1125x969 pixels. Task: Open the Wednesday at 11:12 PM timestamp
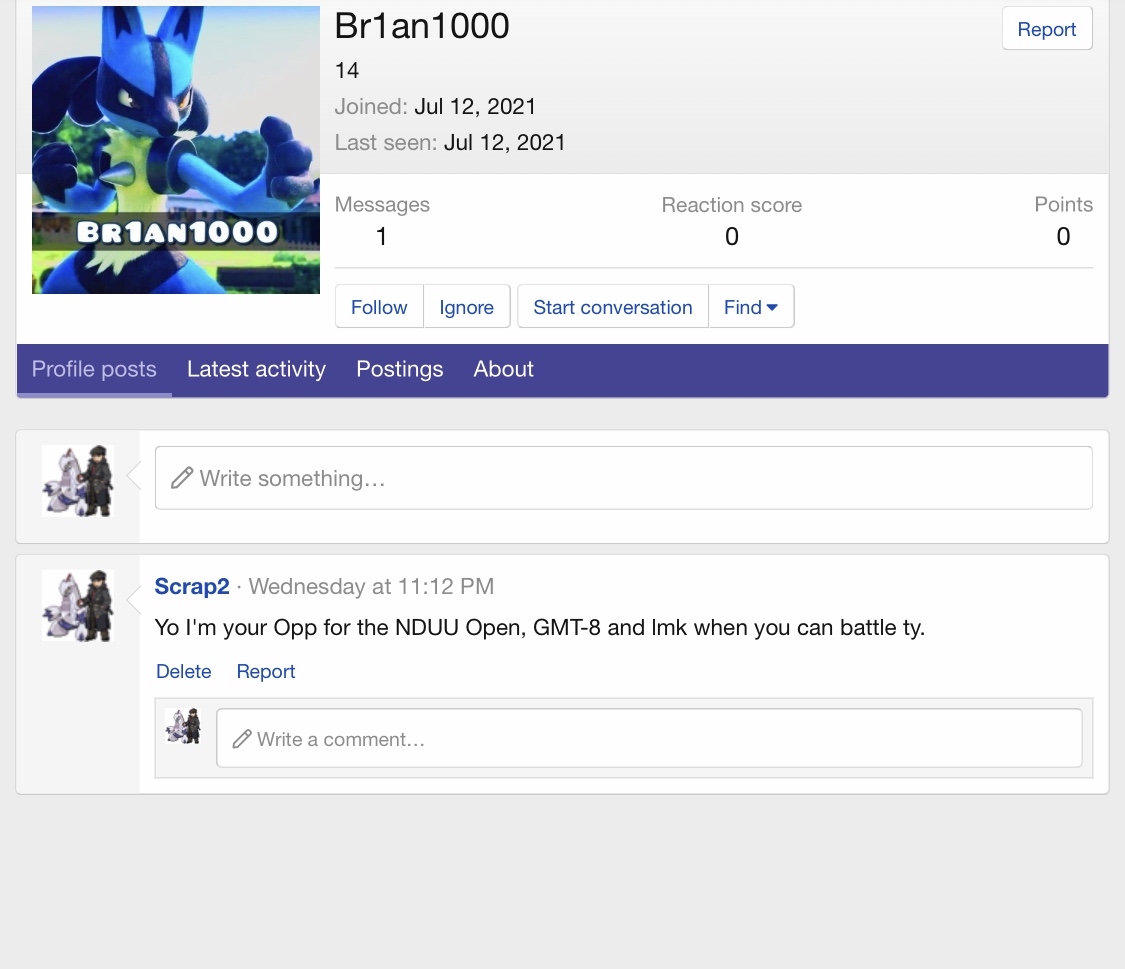pos(371,586)
